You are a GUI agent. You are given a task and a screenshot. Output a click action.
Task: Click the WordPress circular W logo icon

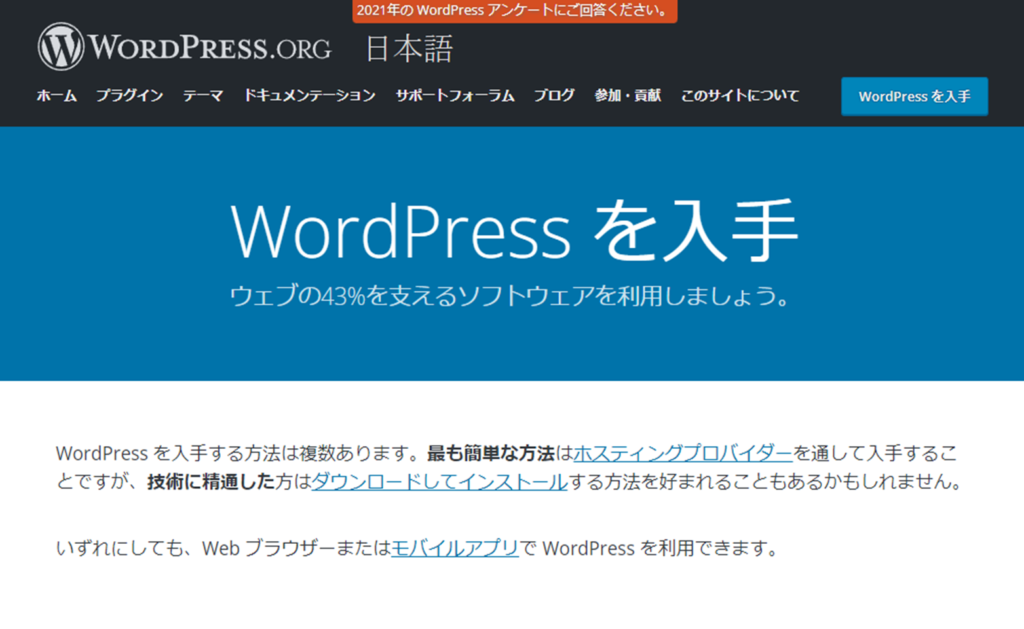click(x=61, y=47)
